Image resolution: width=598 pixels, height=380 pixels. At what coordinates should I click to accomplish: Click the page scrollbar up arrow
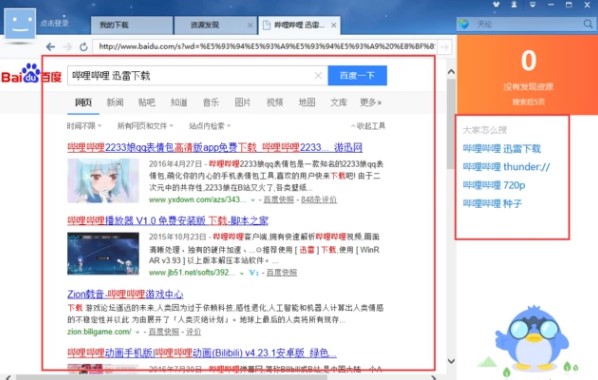click(x=451, y=72)
